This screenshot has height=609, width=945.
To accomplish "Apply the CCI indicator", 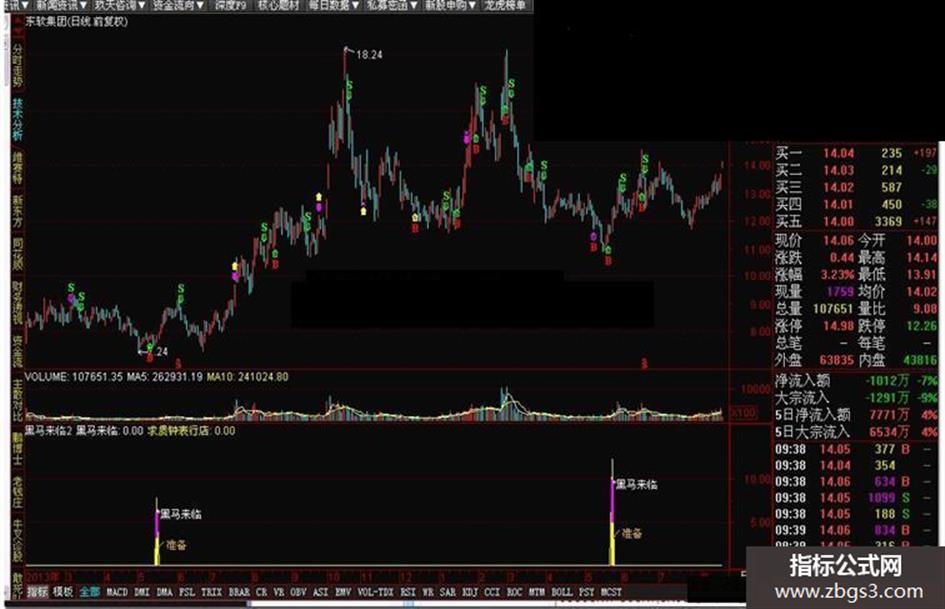I will pos(492,592).
